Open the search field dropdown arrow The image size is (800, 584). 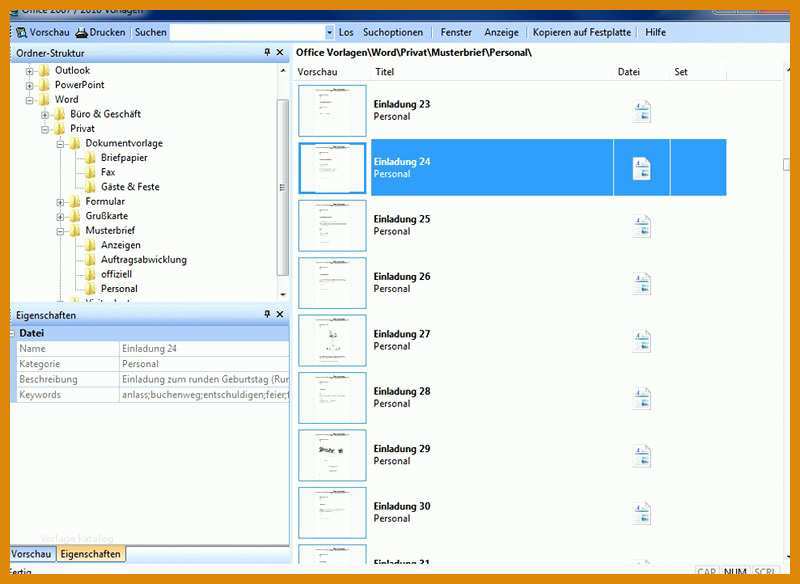coord(329,32)
